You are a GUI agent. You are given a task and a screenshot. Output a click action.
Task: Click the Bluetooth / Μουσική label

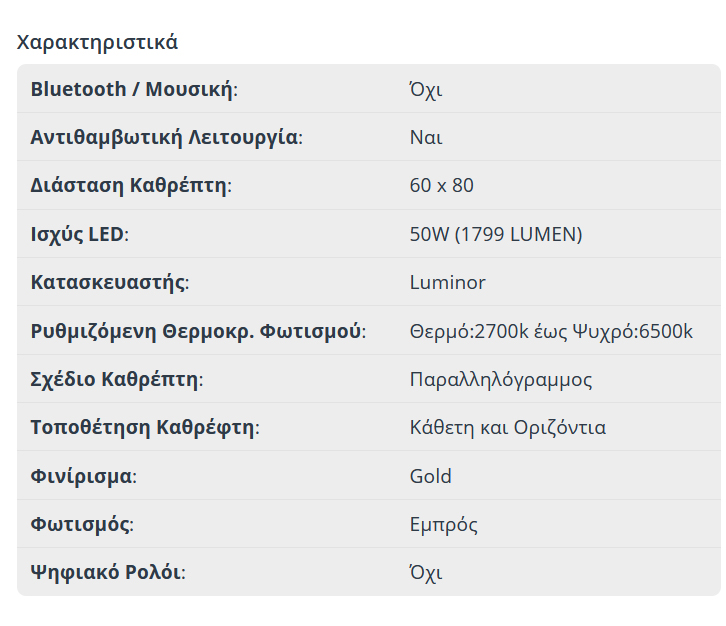(x=134, y=89)
